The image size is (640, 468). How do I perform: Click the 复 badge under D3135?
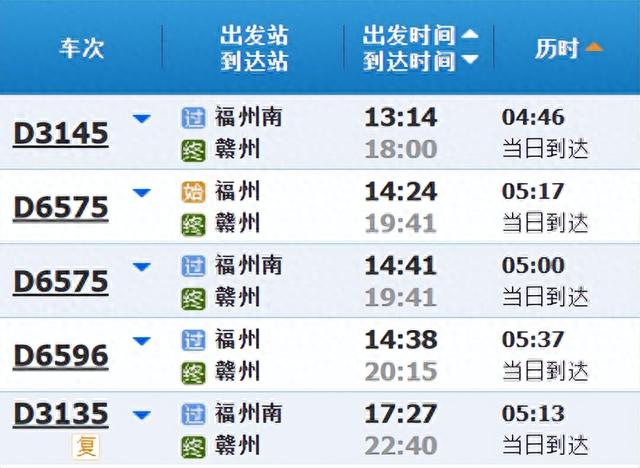[x=86, y=446]
